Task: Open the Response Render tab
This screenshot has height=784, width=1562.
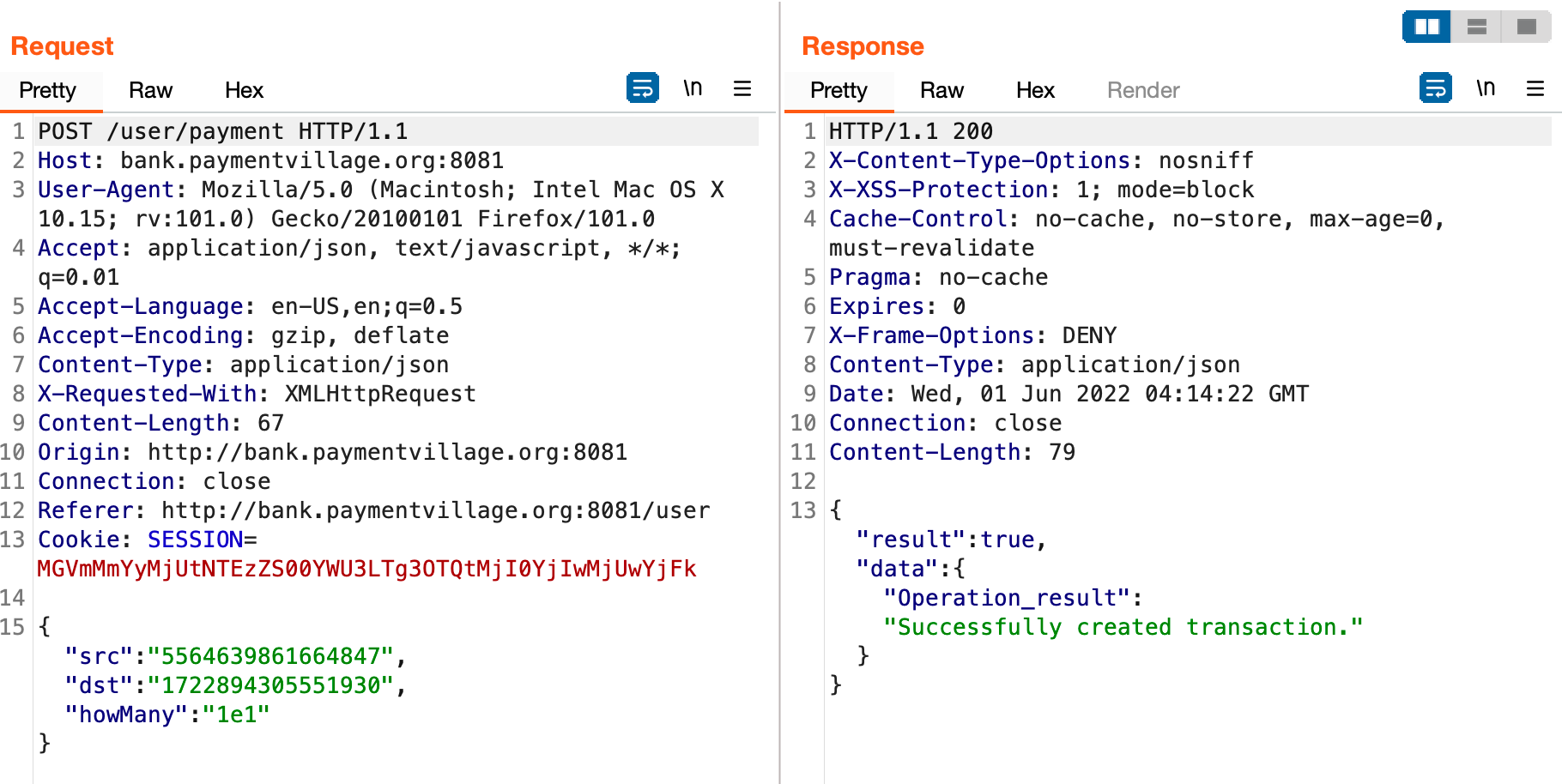Action: click(1143, 90)
